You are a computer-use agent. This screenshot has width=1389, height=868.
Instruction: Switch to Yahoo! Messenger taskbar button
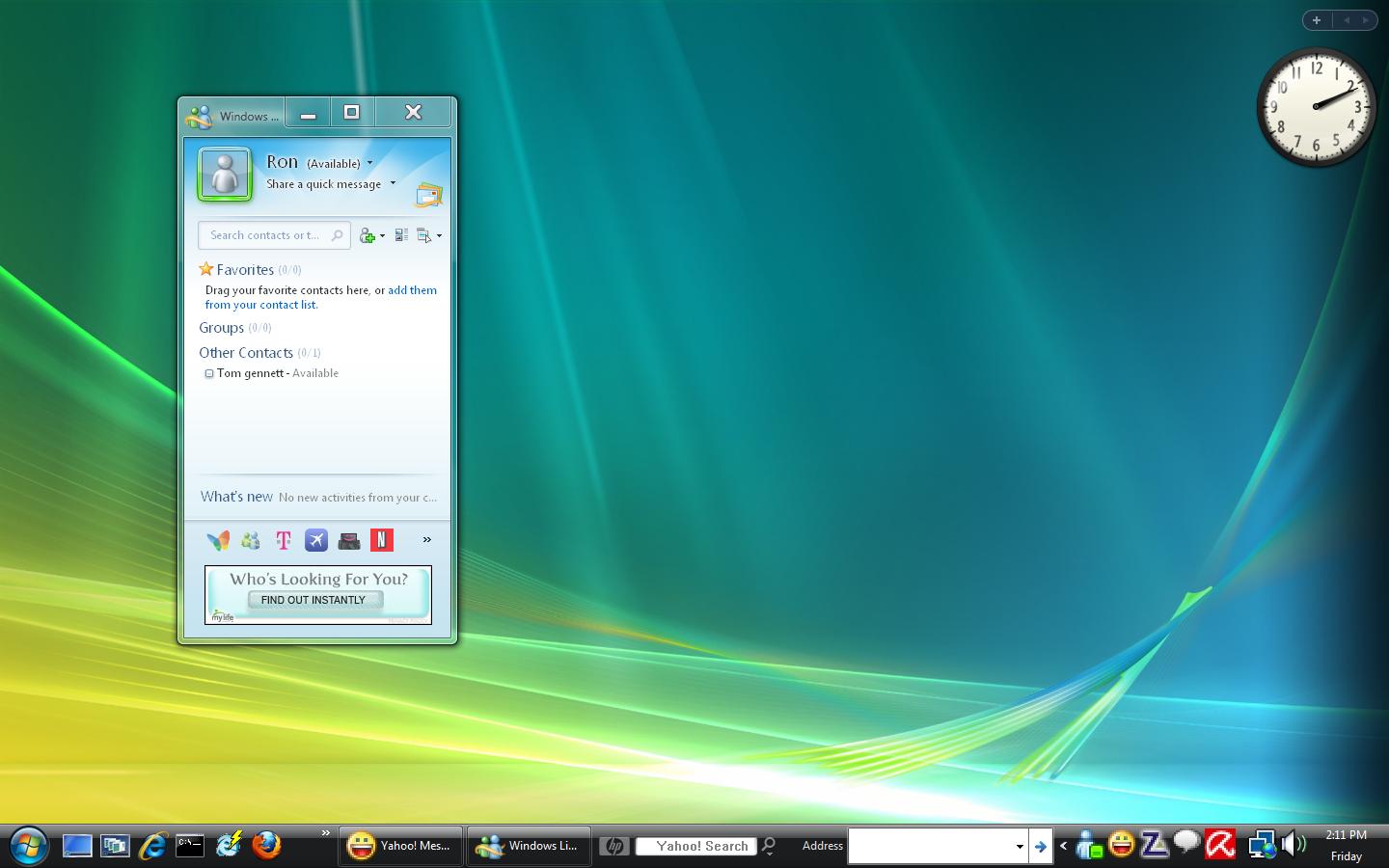(x=400, y=846)
